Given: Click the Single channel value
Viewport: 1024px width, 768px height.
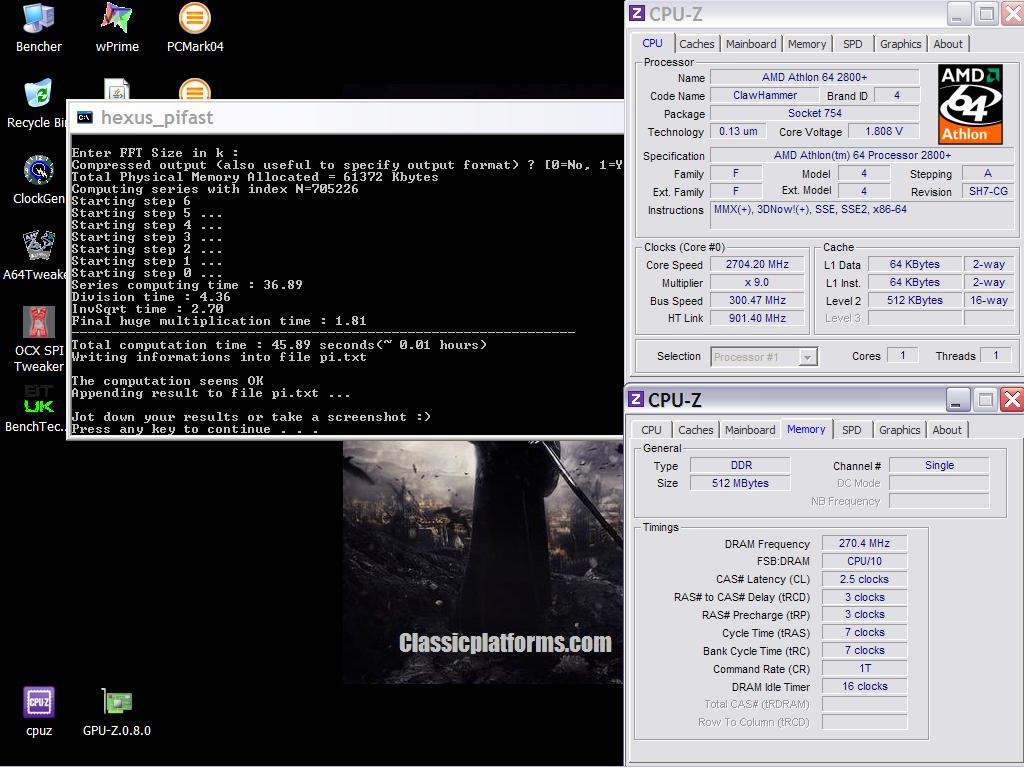Looking at the screenshot, I should pyautogui.click(x=939, y=466).
